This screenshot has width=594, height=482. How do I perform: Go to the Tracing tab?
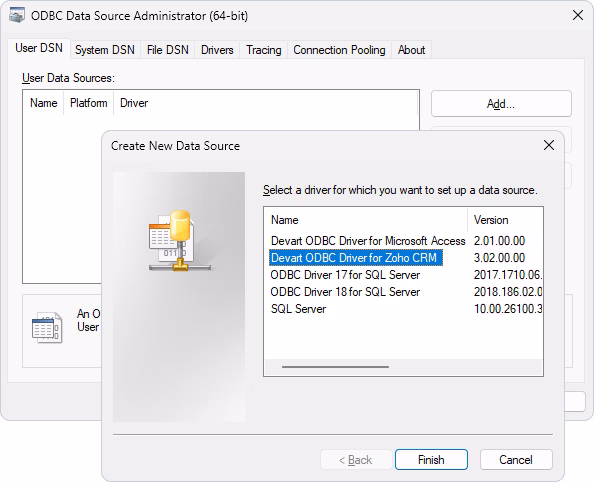[264, 50]
